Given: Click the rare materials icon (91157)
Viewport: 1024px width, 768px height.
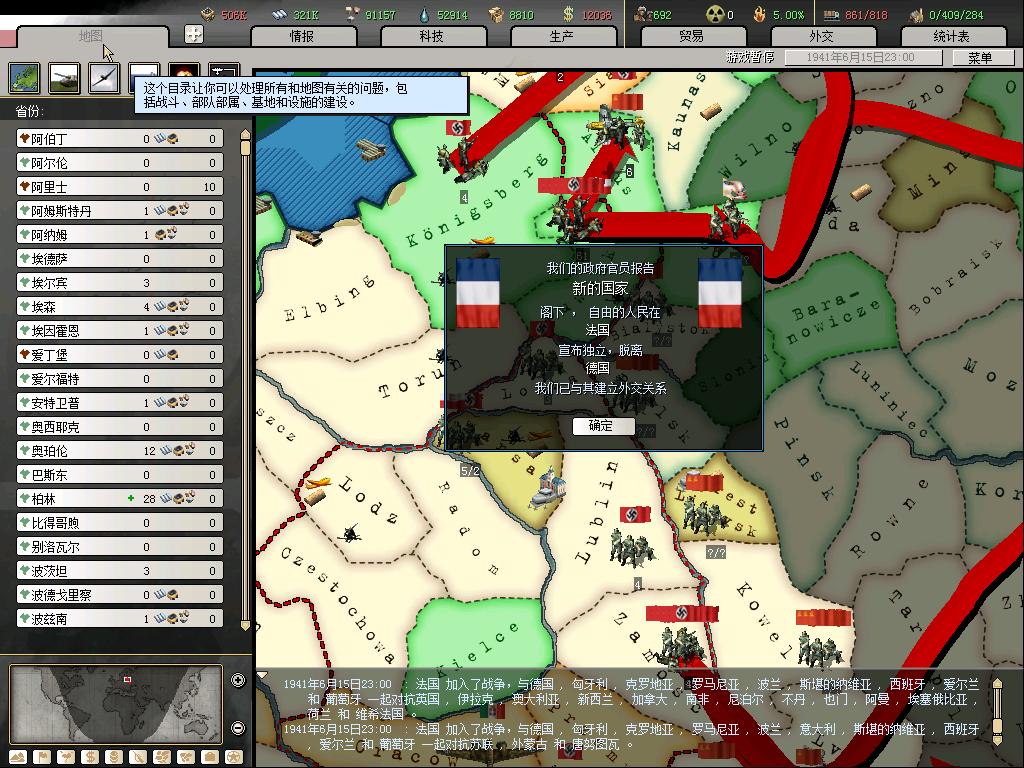Looking at the screenshot, I should [353, 14].
